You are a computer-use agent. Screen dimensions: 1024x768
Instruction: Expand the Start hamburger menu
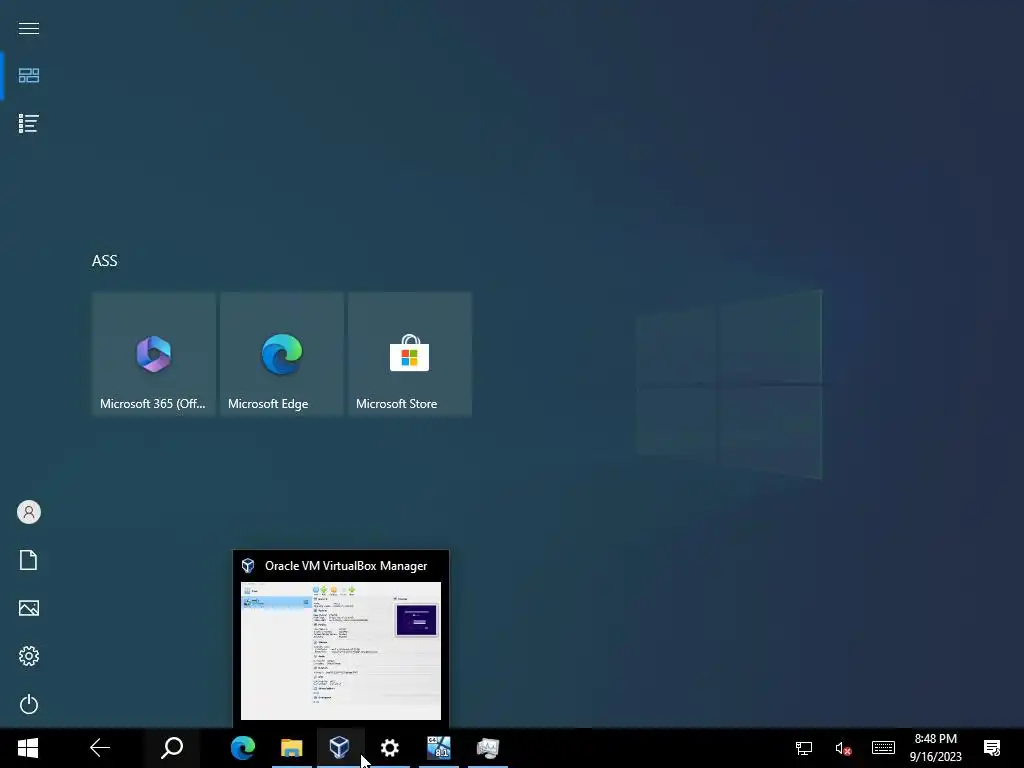(29, 28)
